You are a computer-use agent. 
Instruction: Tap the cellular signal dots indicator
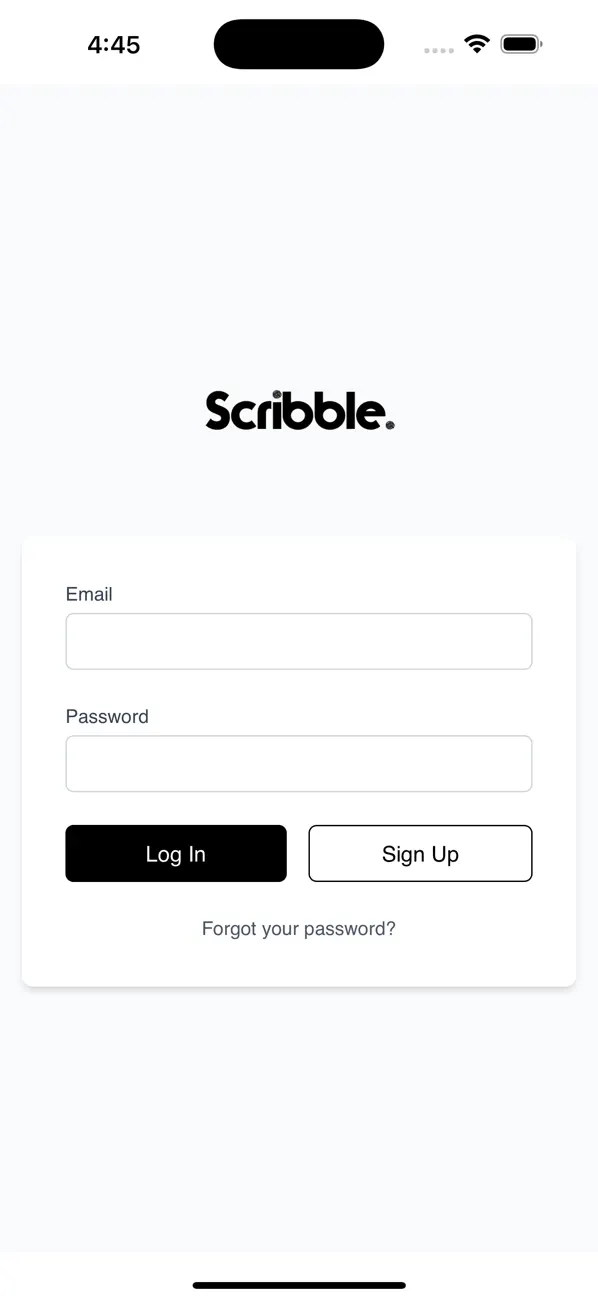pos(438,48)
